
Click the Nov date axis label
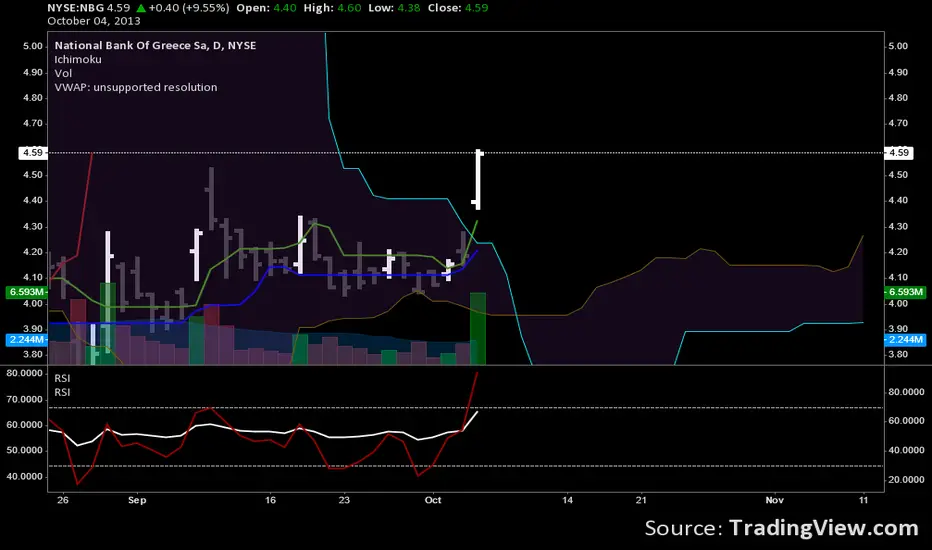click(774, 500)
